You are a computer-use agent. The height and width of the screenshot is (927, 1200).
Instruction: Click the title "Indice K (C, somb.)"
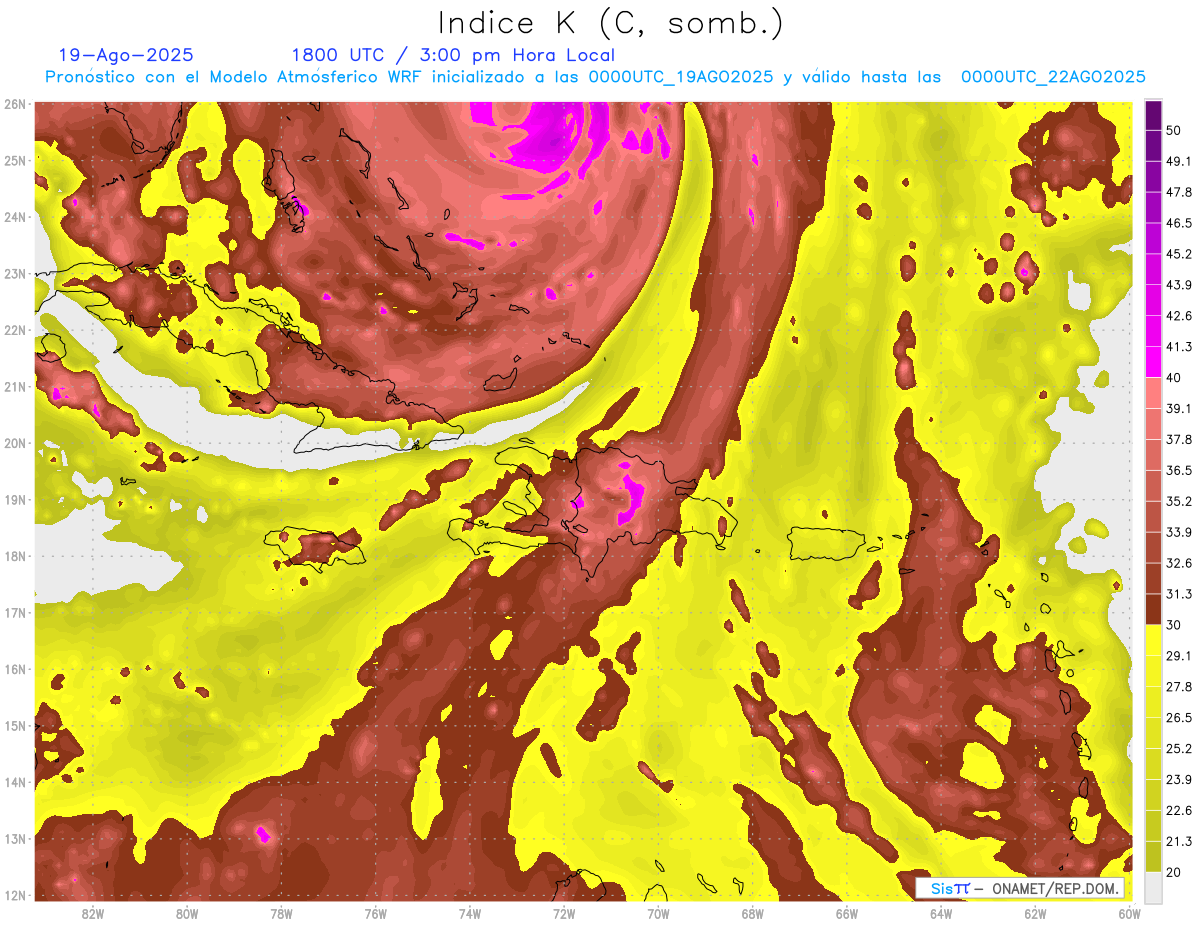tap(611, 24)
